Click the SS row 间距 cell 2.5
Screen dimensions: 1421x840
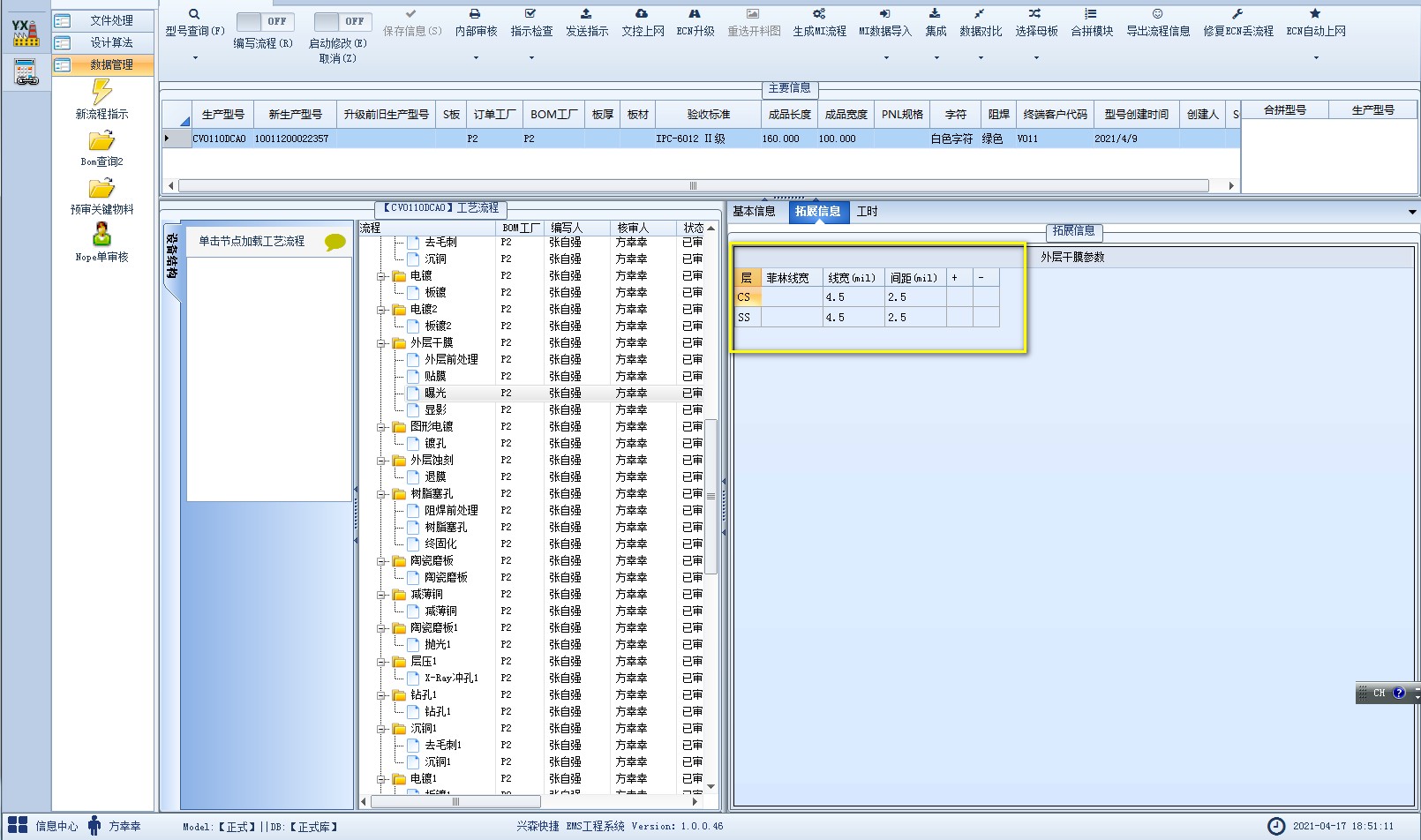915,318
